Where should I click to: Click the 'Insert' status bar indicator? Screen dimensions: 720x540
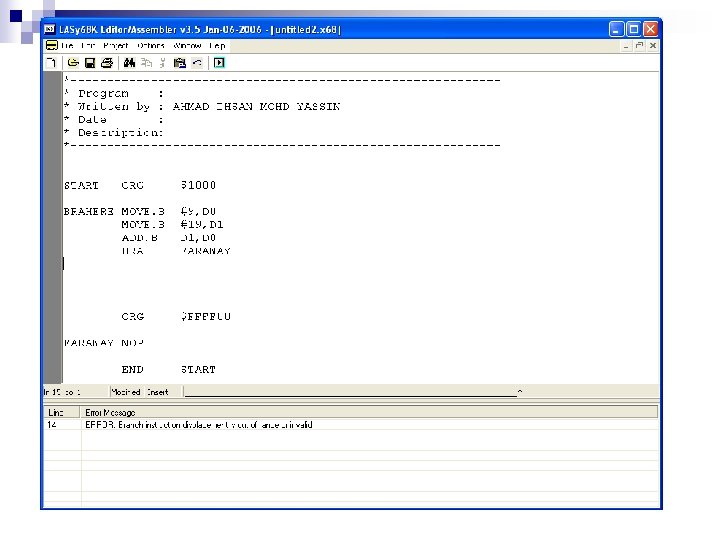158,392
